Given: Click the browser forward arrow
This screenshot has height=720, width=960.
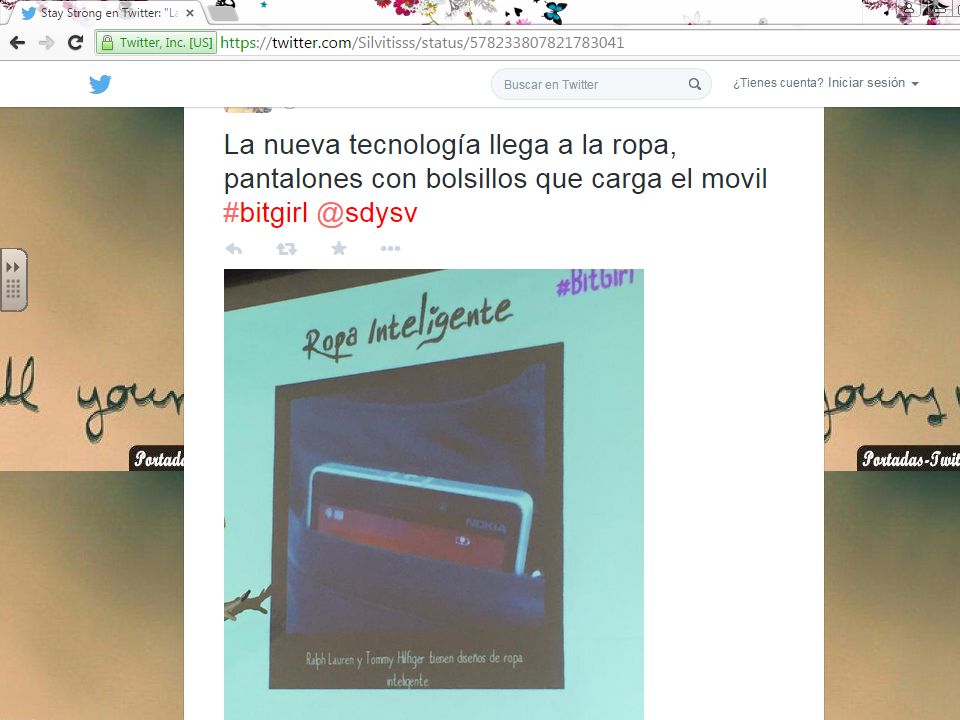Looking at the screenshot, I should (47, 43).
